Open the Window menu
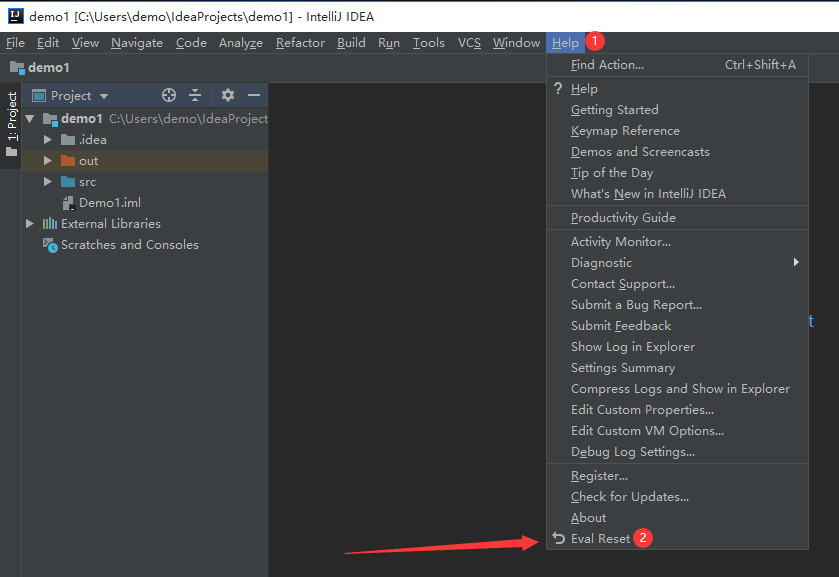839x577 pixels. coord(516,43)
